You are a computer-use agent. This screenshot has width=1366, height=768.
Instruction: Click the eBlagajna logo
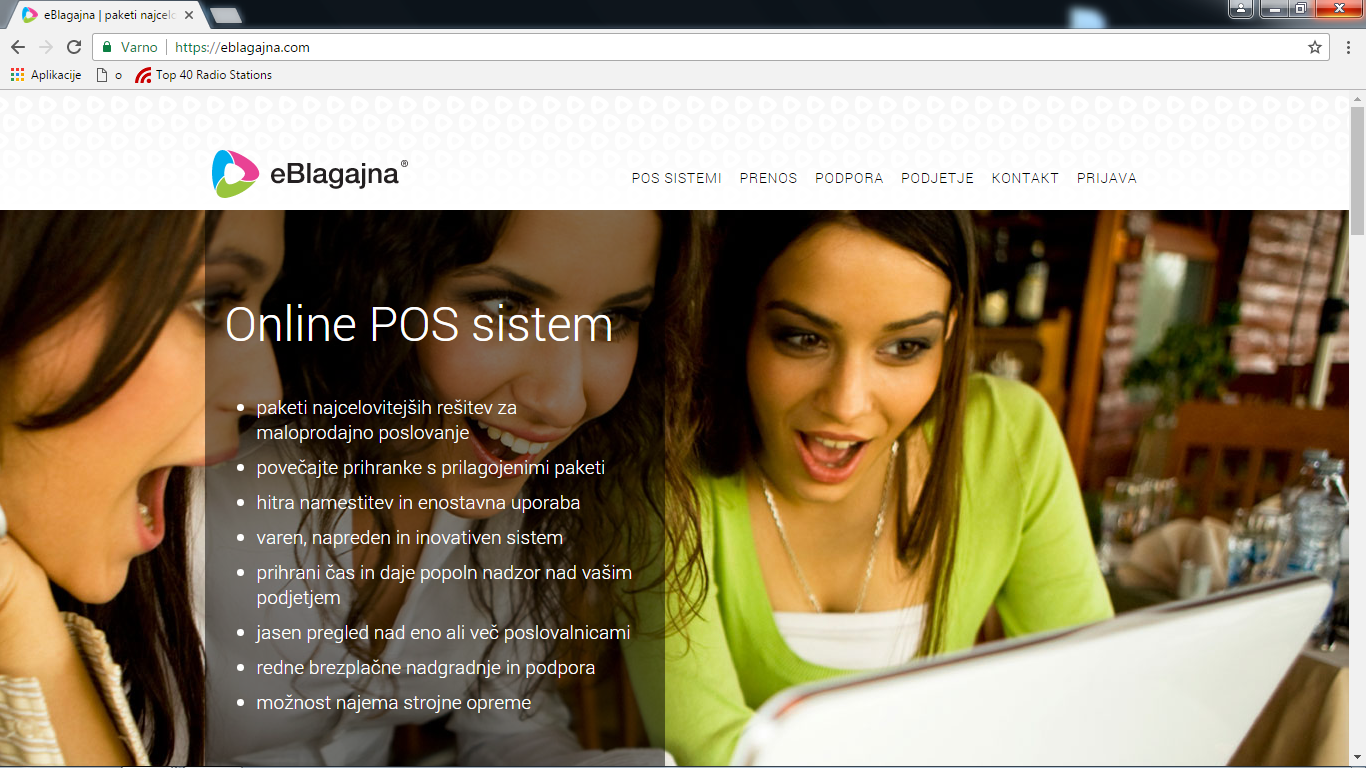coord(310,174)
